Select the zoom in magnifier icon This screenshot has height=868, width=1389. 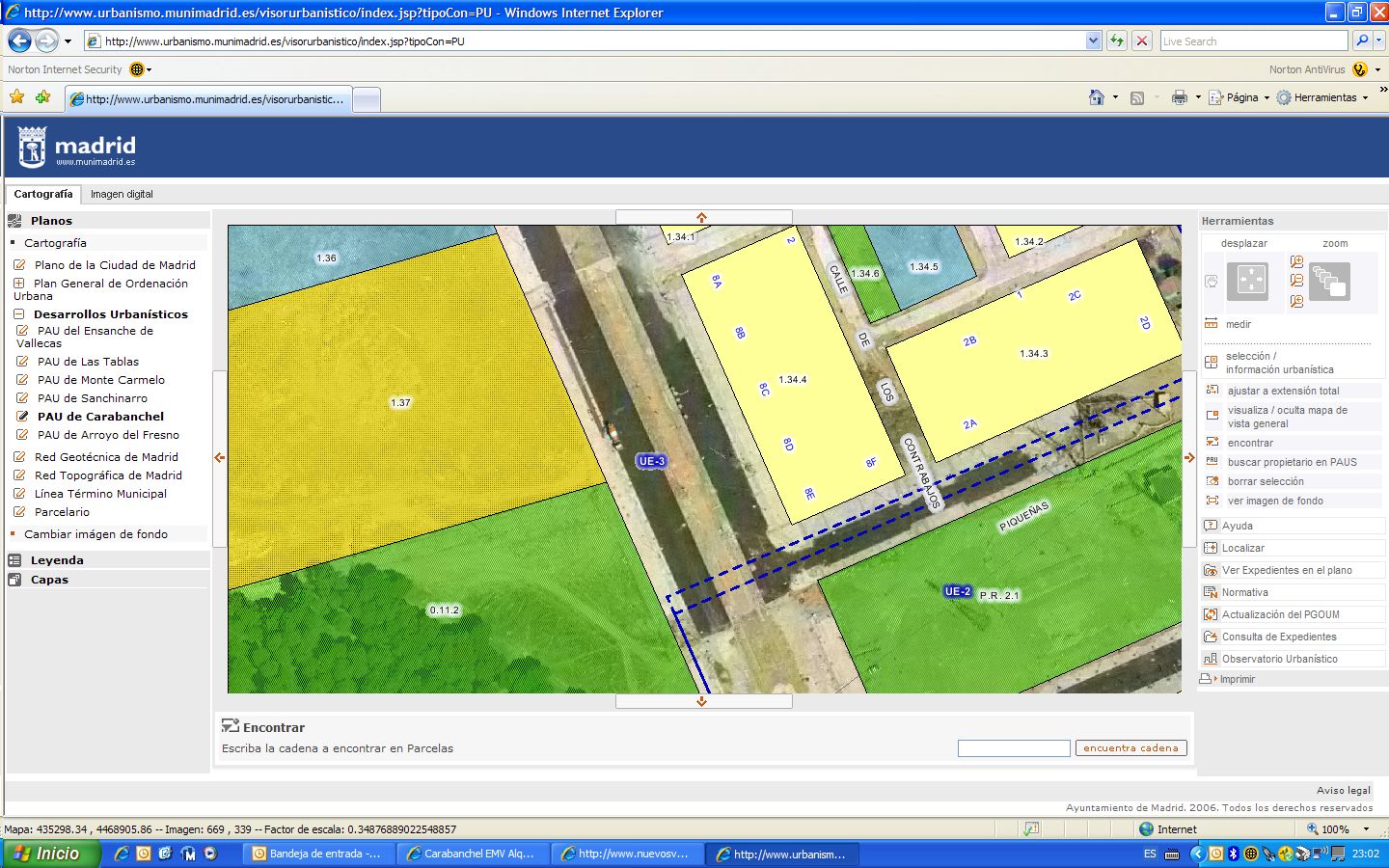pyautogui.click(x=1296, y=262)
